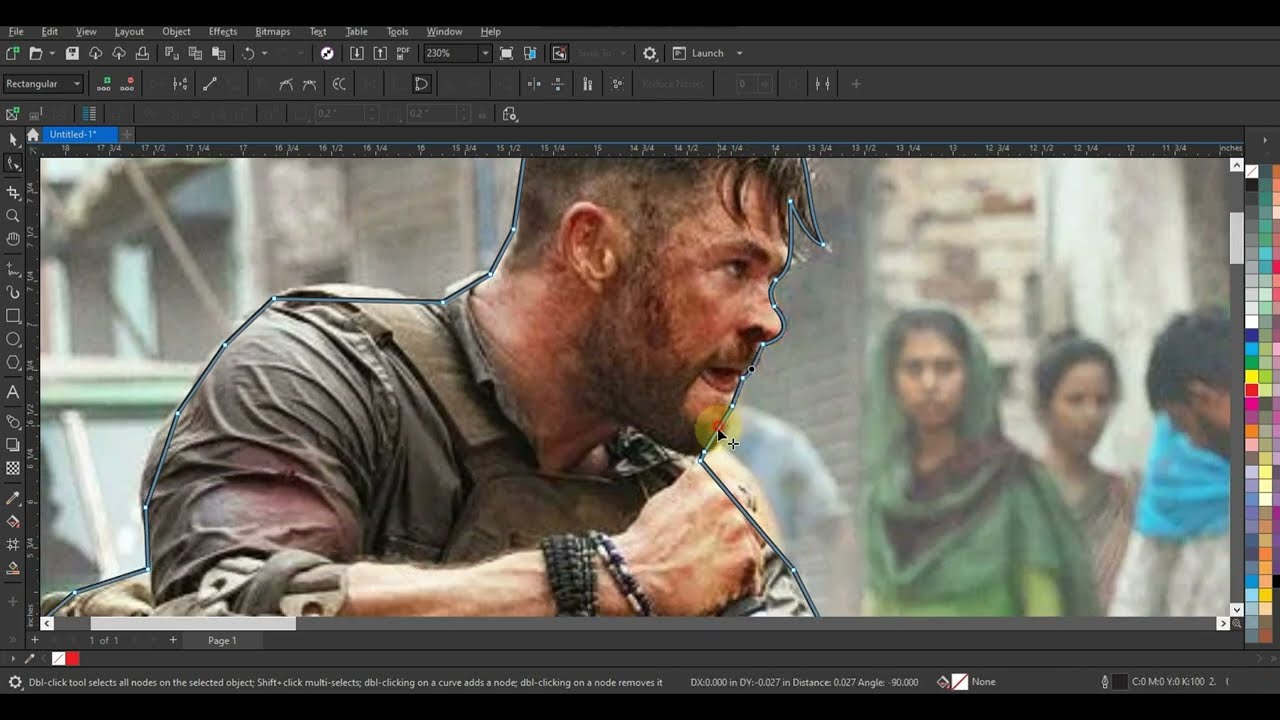Pick the no-color swatch atop palette
Viewport: 1280px width, 720px height.
point(1251,171)
